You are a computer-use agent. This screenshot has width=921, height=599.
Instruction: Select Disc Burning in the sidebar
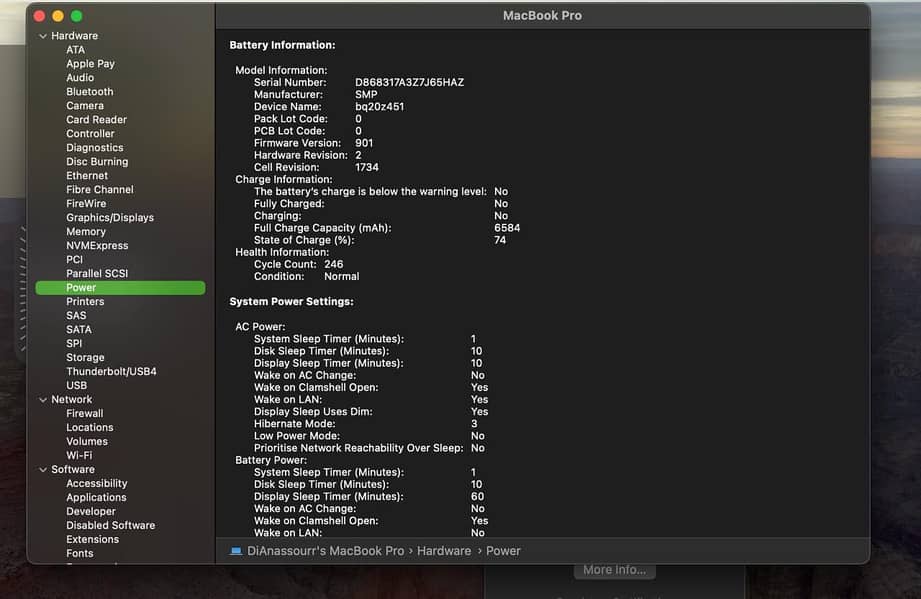pyautogui.click(x=97, y=161)
